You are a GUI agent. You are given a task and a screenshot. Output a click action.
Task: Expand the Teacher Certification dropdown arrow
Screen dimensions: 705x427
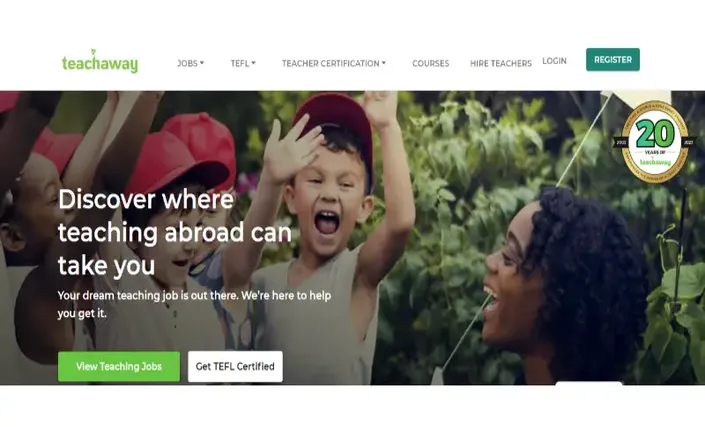pyautogui.click(x=384, y=63)
